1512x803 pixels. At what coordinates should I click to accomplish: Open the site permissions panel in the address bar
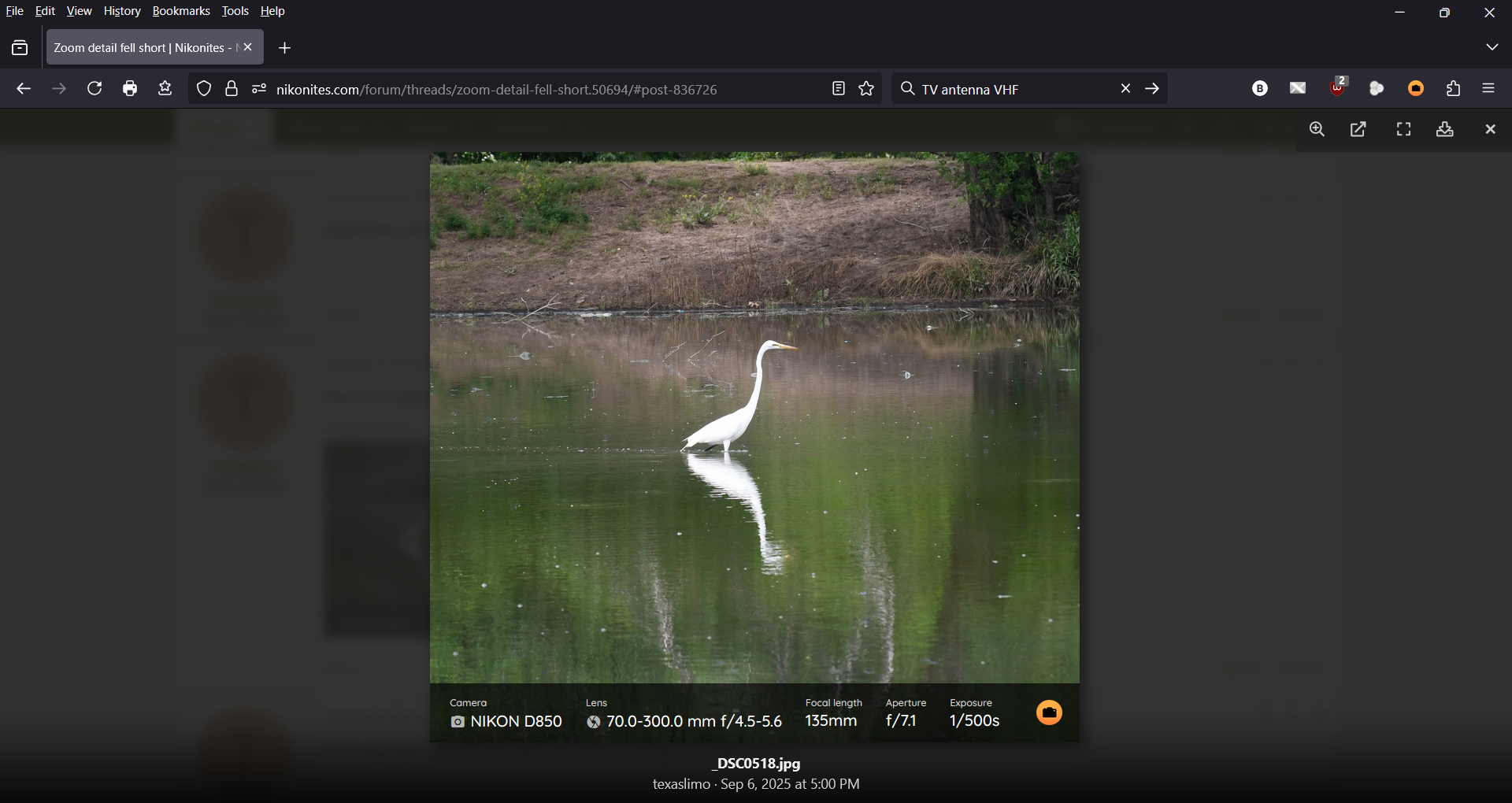click(x=259, y=89)
